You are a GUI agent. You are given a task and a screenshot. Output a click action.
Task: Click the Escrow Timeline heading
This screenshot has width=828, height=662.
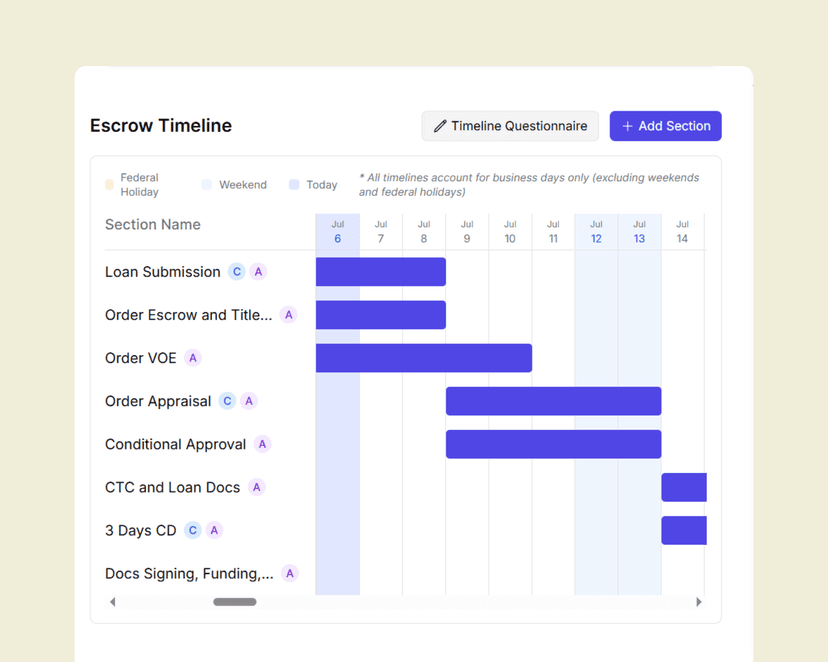coord(161,126)
